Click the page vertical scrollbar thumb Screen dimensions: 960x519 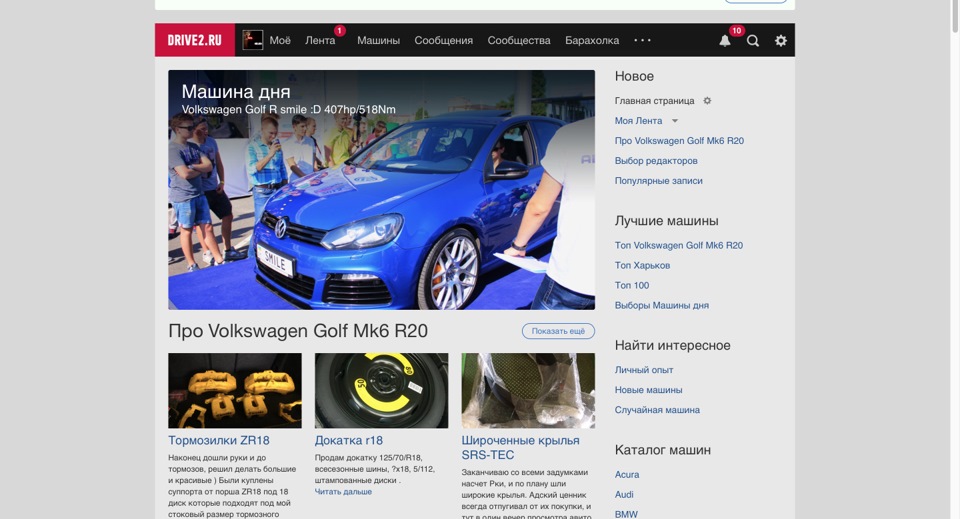955,17
